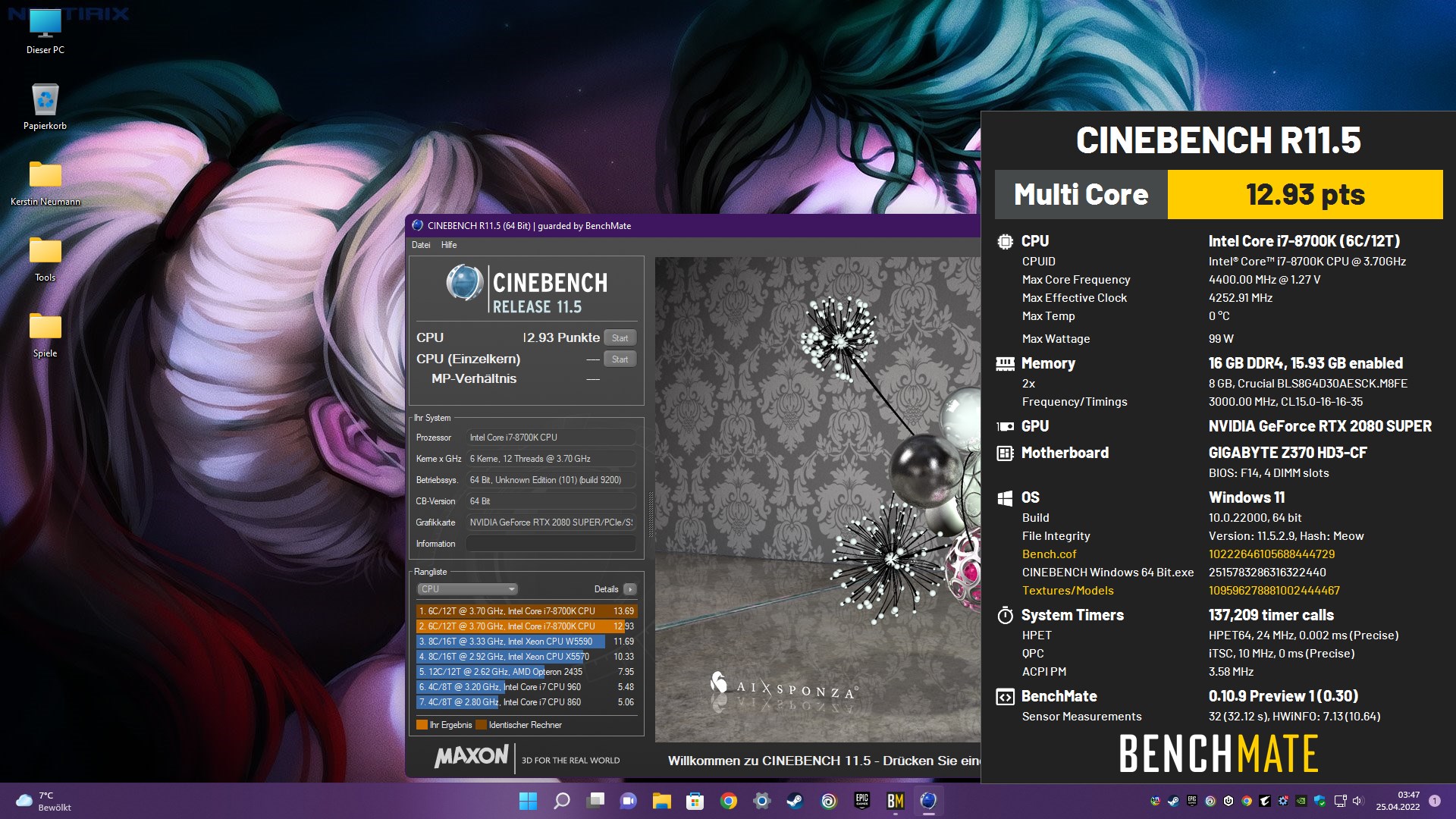The height and width of the screenshot is (819, 1456).
Task: Open network status tray icon
Action: [1341, 801]
